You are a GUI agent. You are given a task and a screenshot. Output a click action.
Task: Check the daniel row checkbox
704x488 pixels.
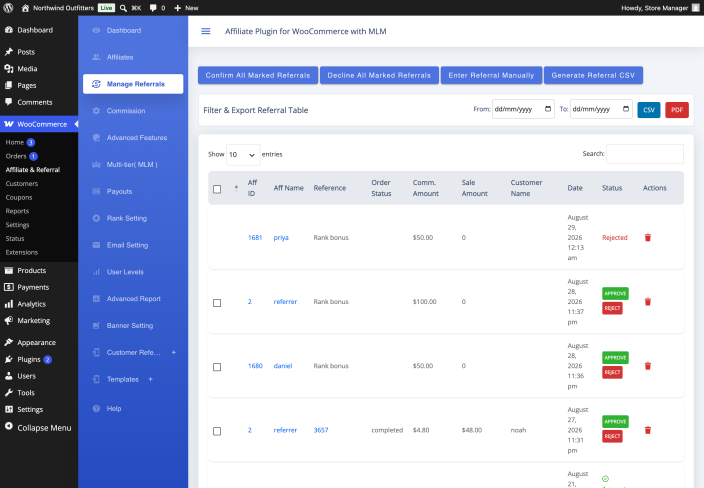(217, 367)
